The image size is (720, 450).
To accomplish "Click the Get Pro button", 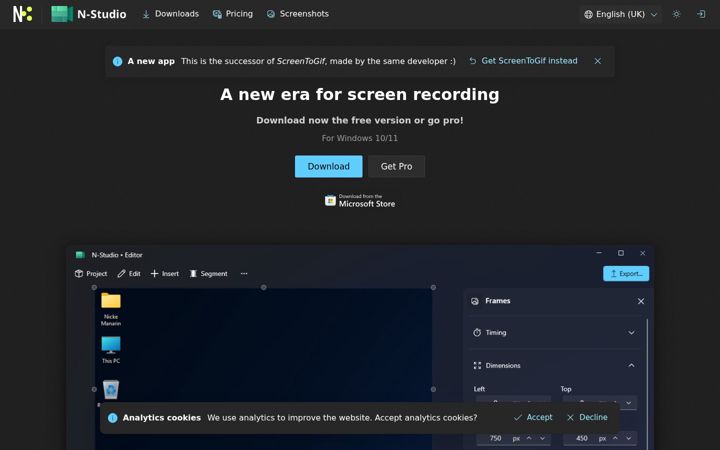I will 396,166.
